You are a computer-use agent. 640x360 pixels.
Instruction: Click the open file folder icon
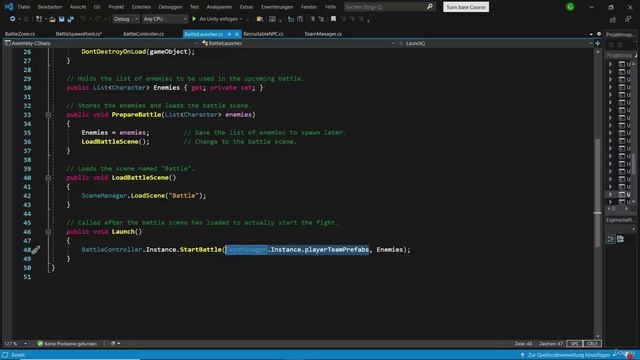pos(53,19)
